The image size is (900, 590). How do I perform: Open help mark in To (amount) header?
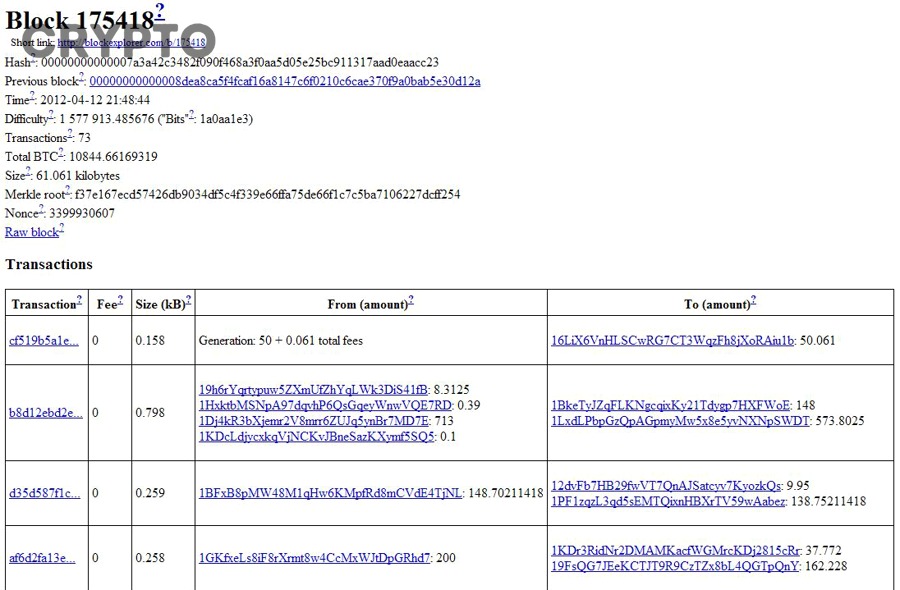point(754,300)
